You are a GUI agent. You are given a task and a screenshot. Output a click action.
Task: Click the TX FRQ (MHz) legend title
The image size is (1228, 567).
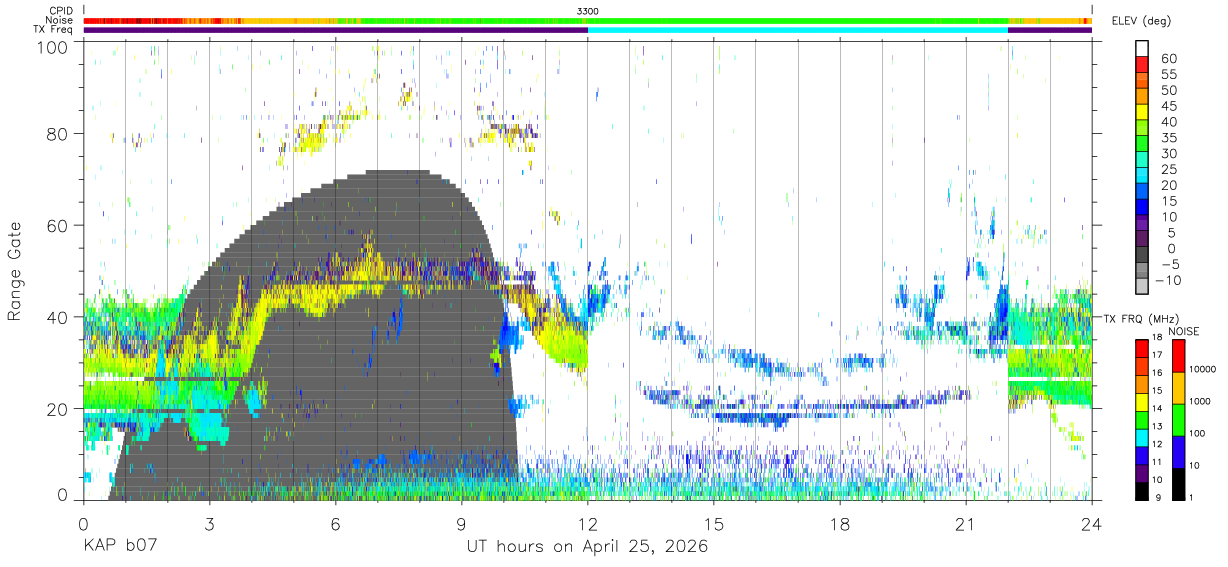(x=1141, y=318)
